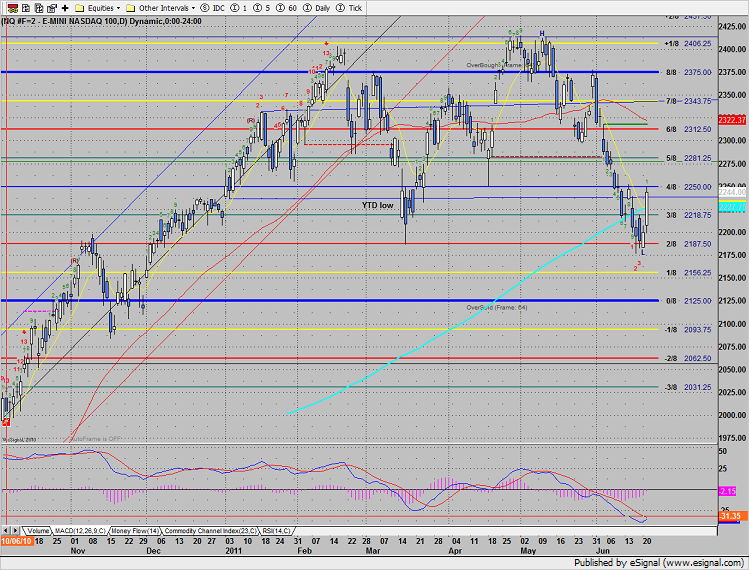This screenshot has width=749, height=570.
Task: Click the cyan 2227.70 price label
Action: click(x=732, y=207)
